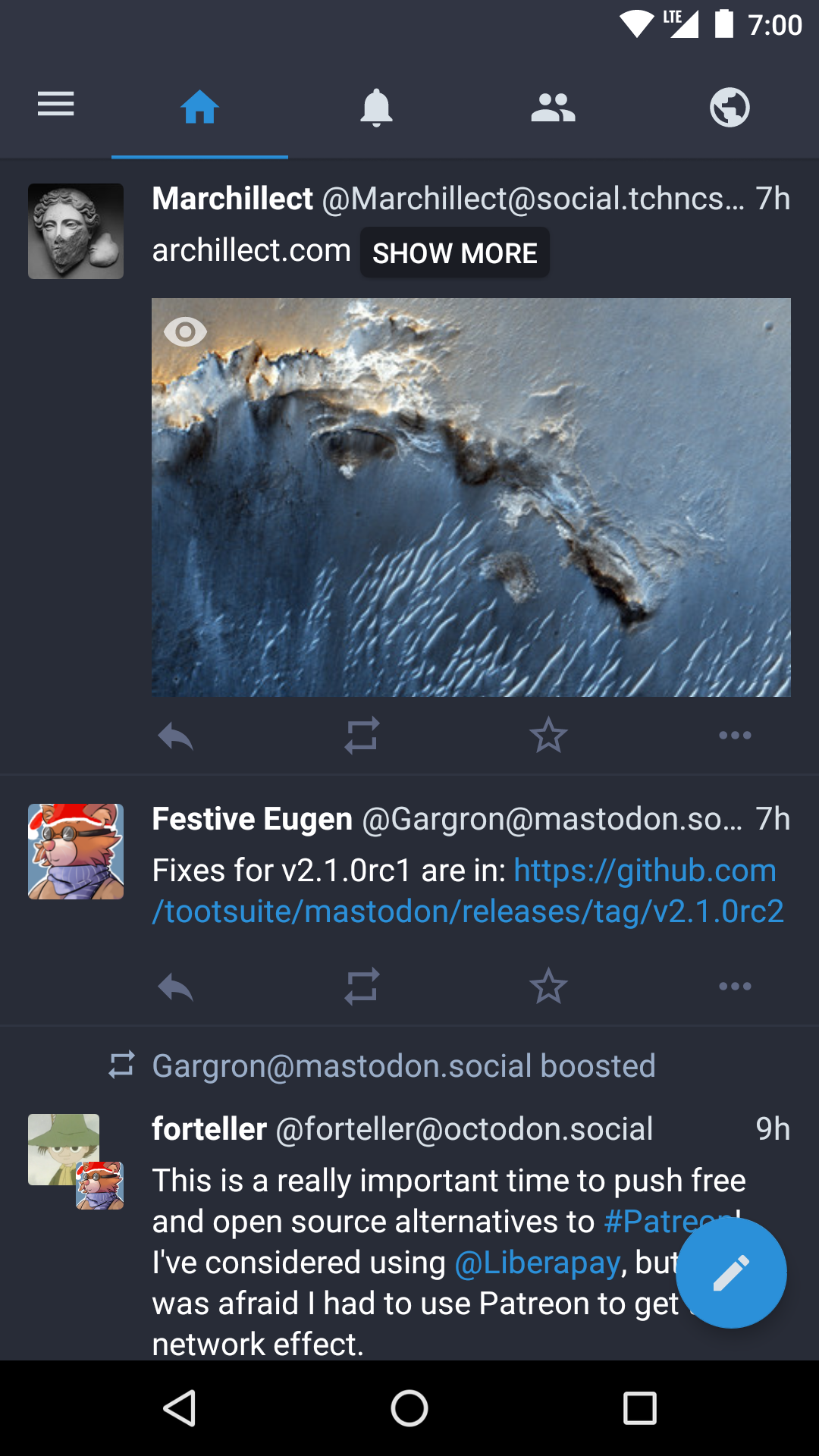Open the hamburger navigation menu
This screenshot has height=1456, width=819.
click(56, 105)
